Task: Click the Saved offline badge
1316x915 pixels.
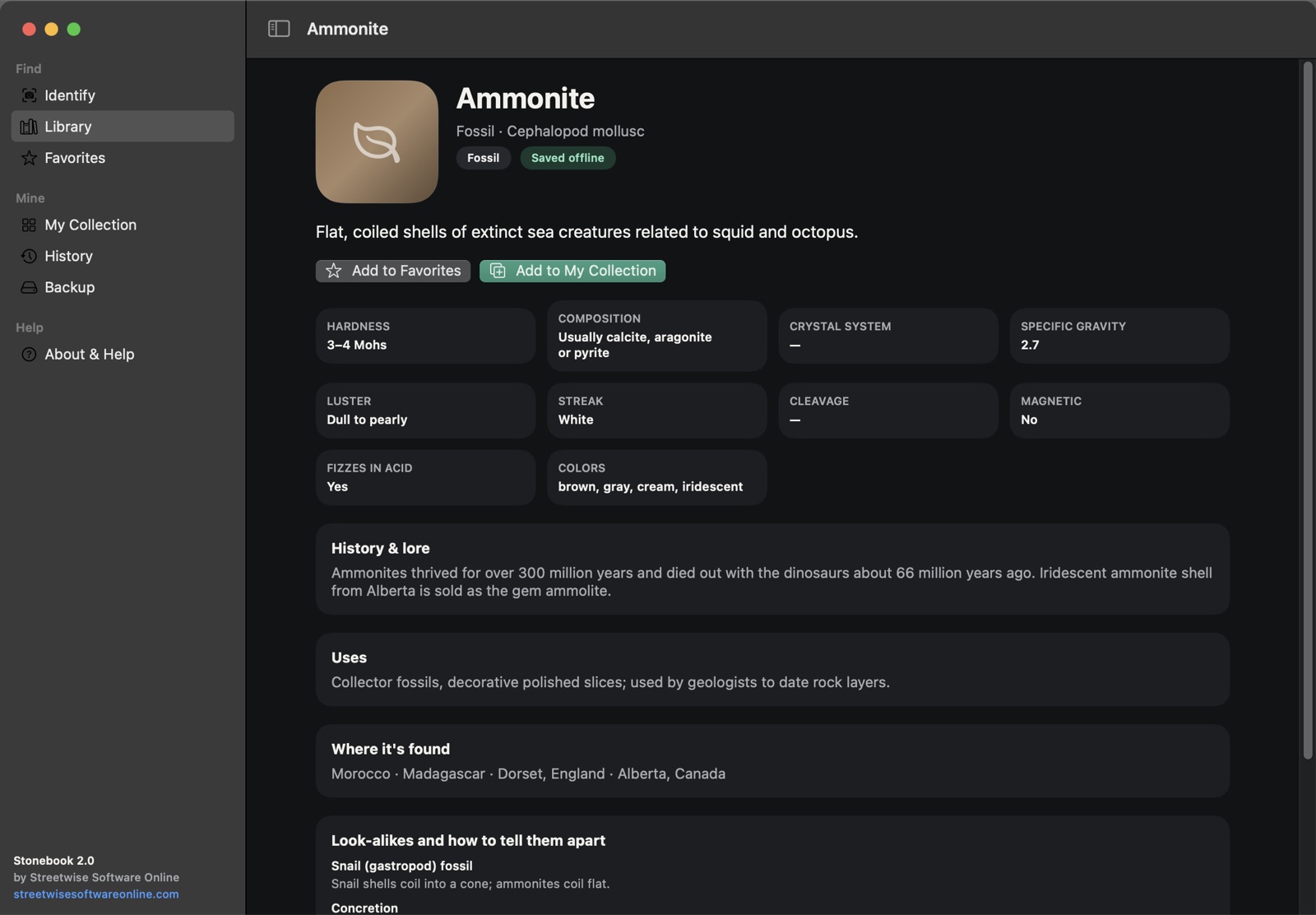Action: point(568,158)
